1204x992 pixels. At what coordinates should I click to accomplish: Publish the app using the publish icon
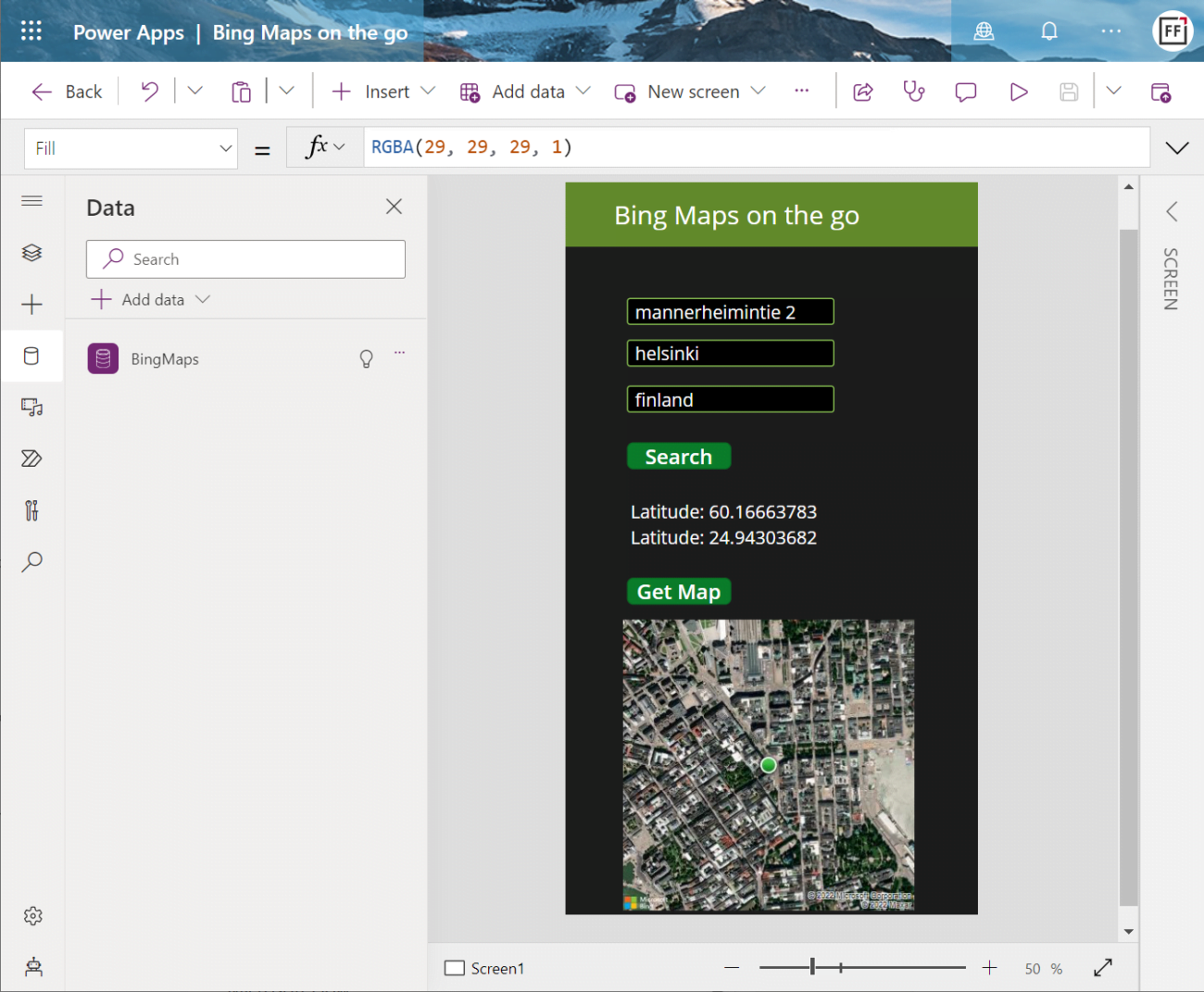(x=1160, y=91)
